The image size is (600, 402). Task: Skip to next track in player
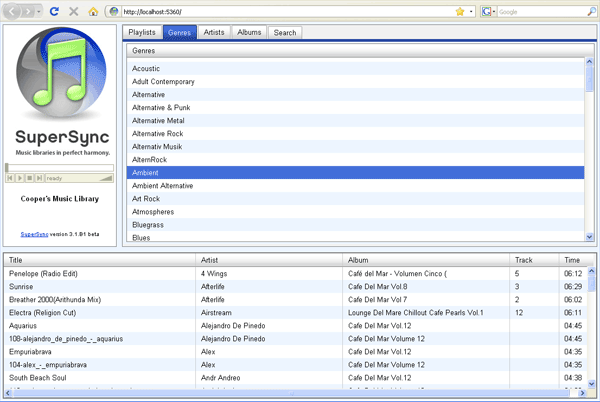[39, 178]
